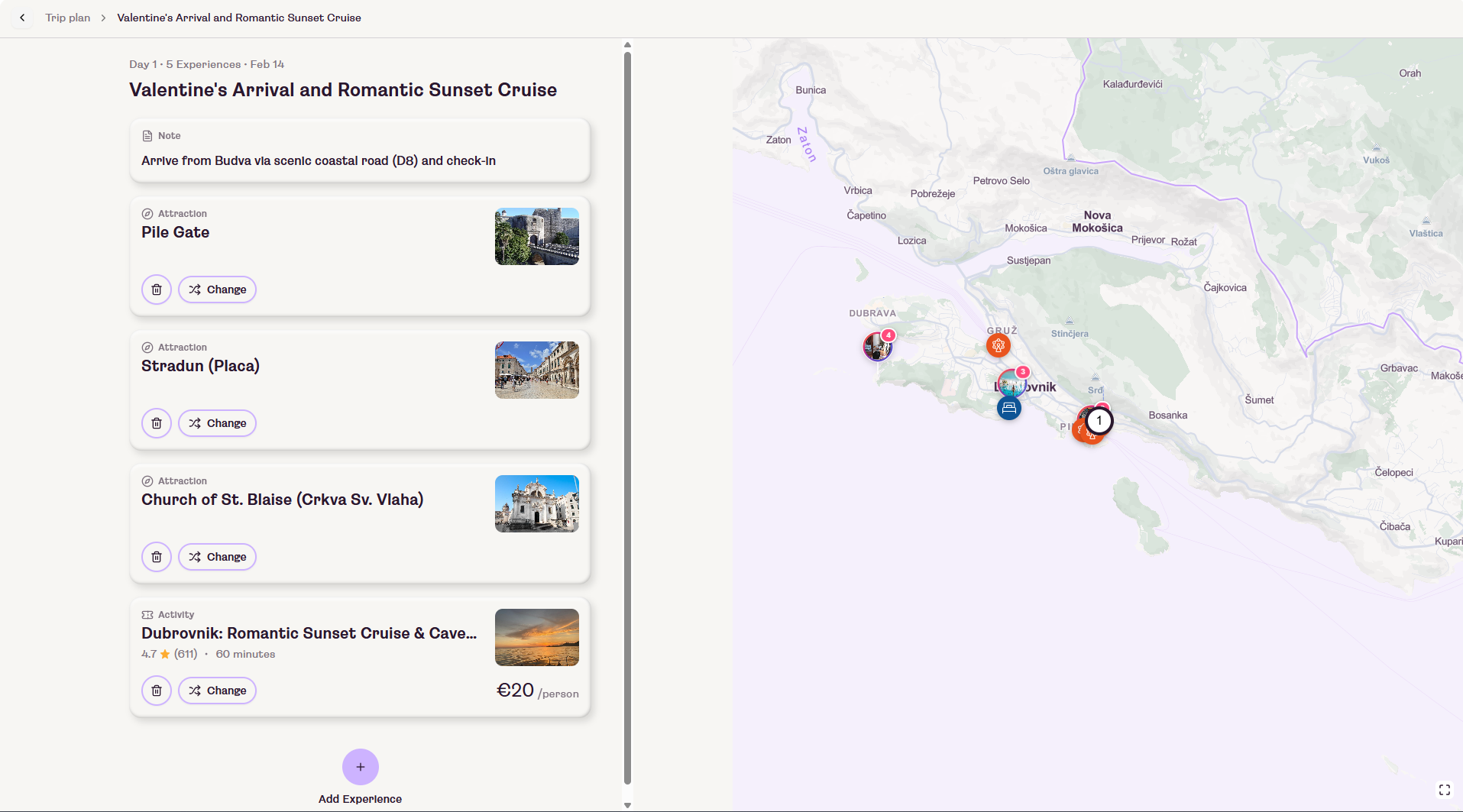Remove the Church of St. Blaise card

pyautogui.click(x=157, y=557)
